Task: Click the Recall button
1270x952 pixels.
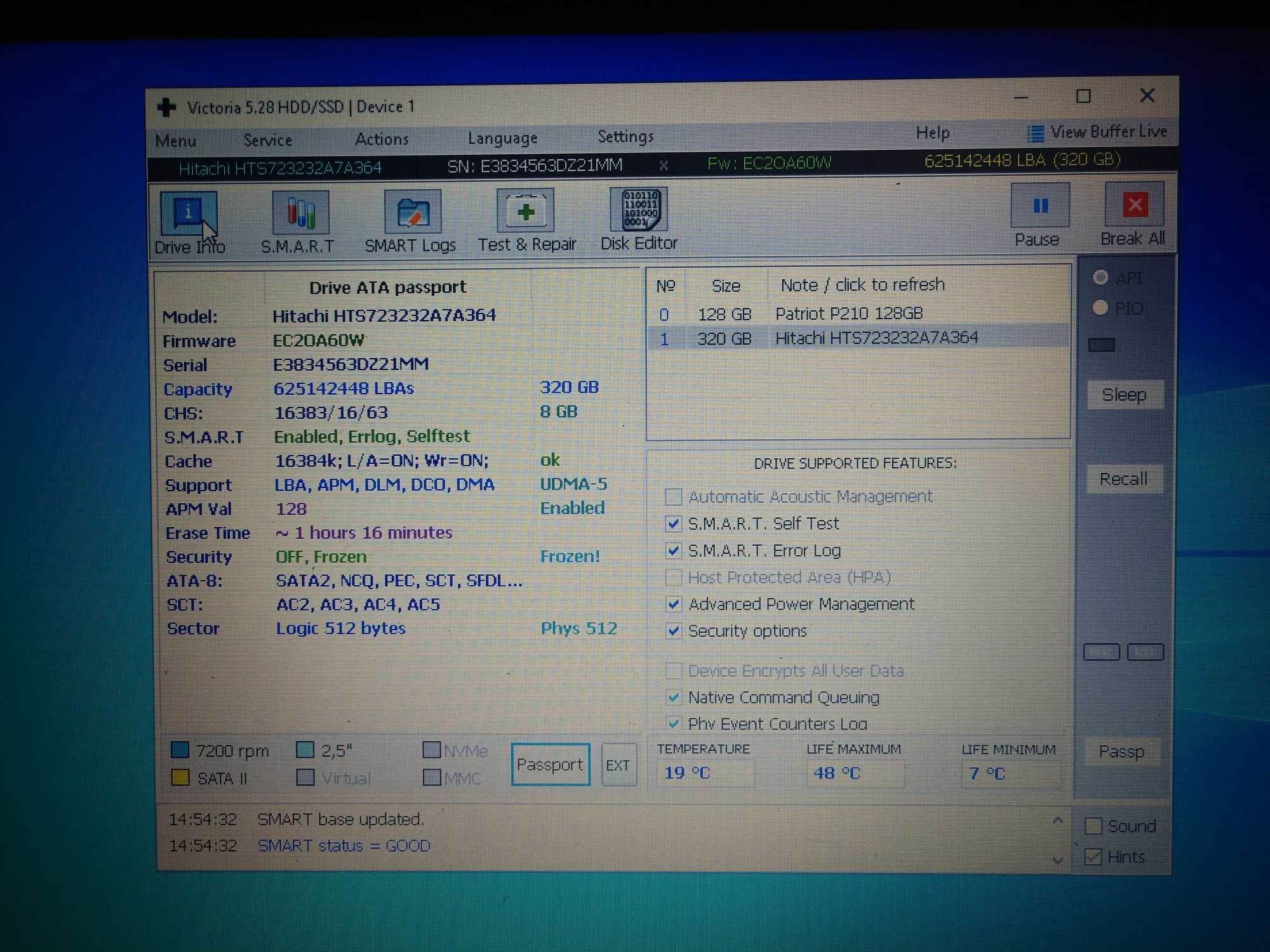Action: pos(1124,479)
